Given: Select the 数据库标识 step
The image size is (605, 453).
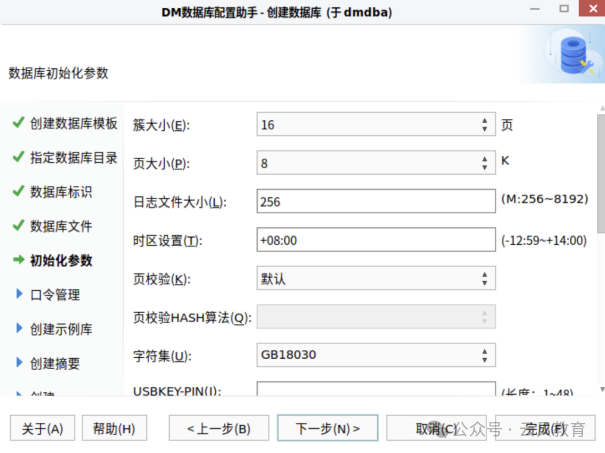Looking at the screenshot, I should (61, 192).
